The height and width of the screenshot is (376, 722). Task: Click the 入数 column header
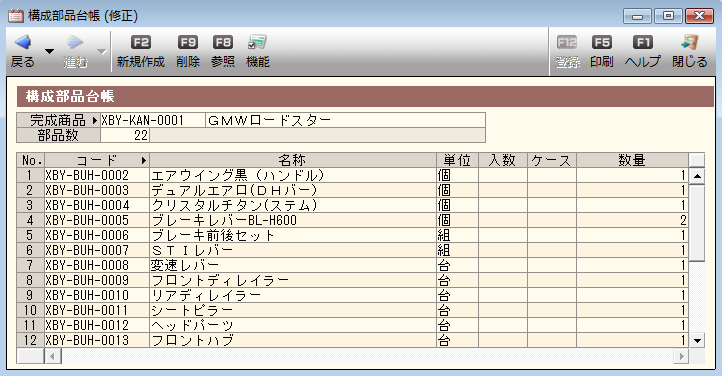point(503,160)
